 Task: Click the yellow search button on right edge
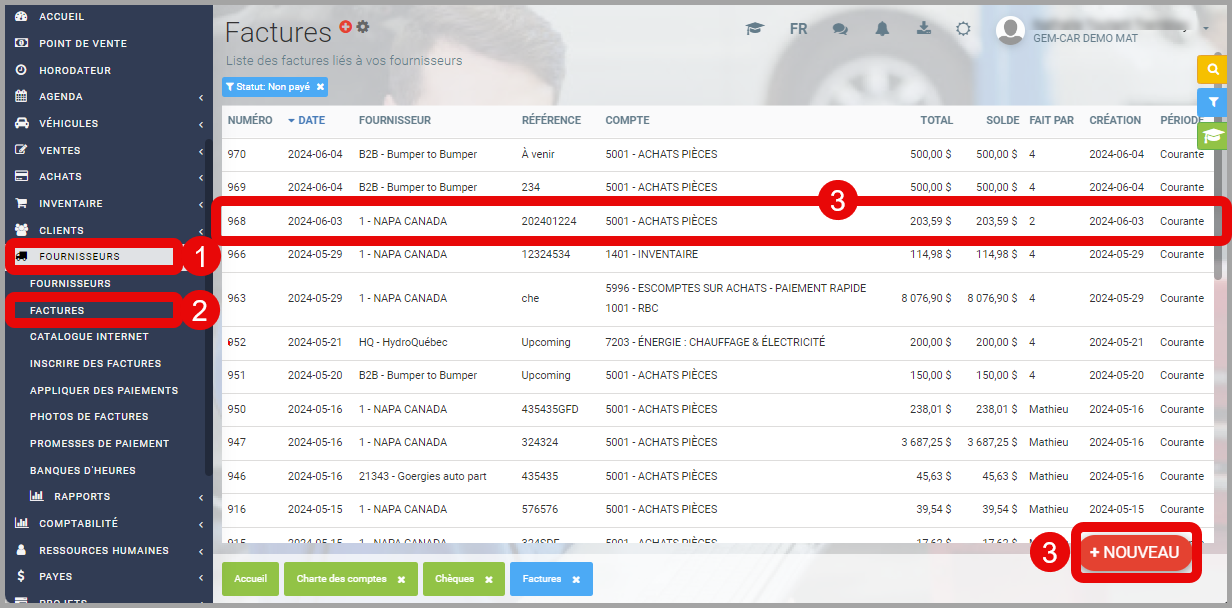1212,69
